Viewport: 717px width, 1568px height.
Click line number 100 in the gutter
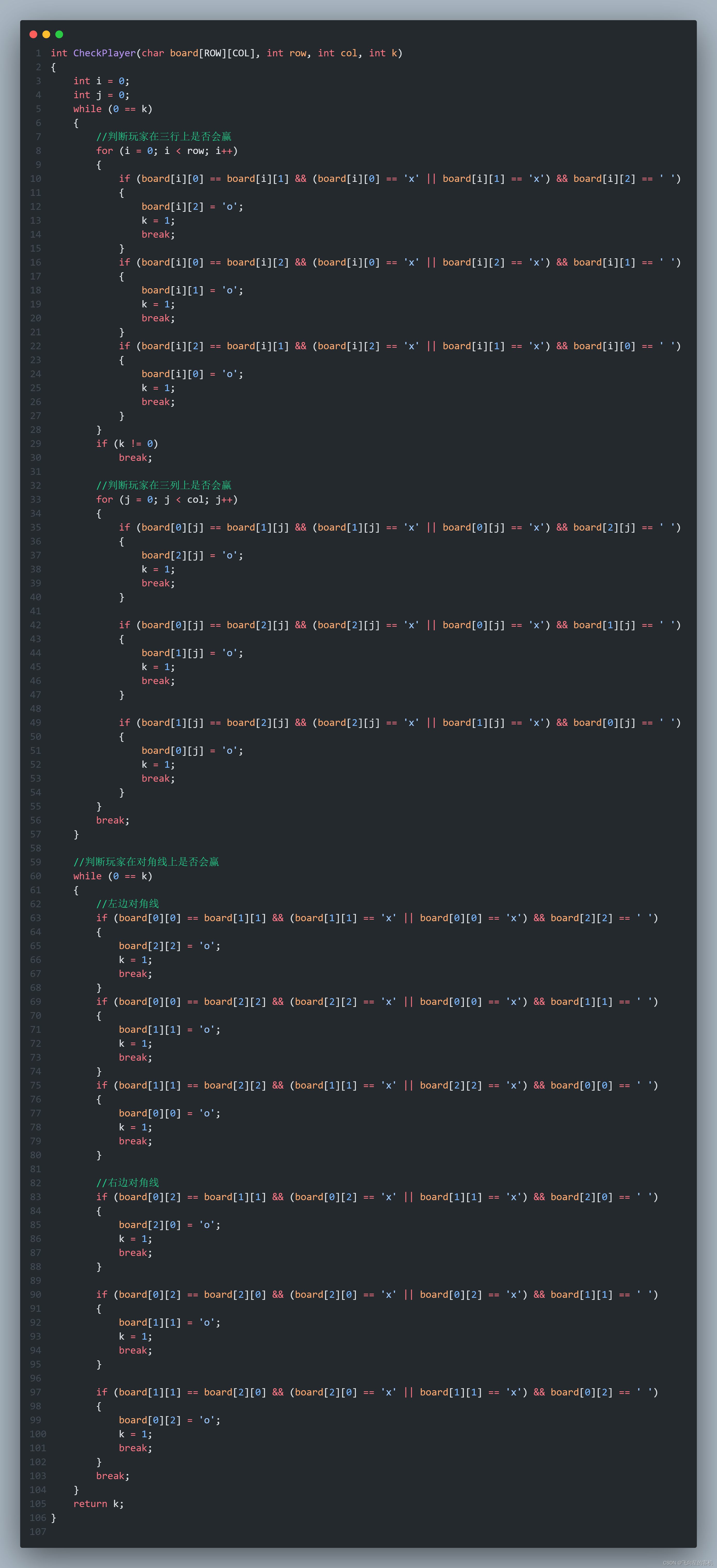click(38, 1434)
